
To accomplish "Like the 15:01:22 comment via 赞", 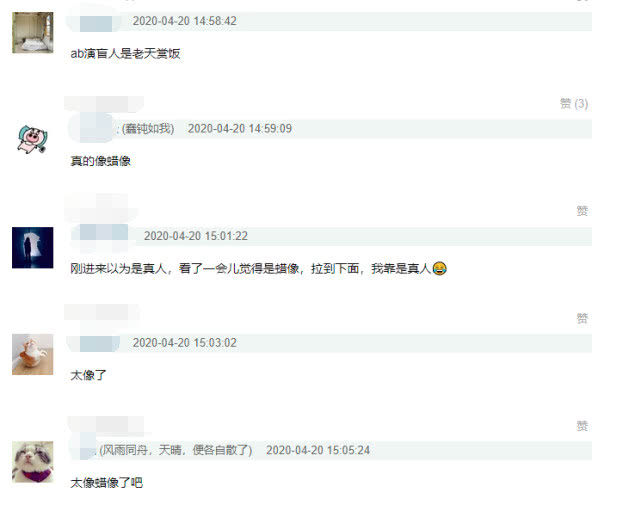I will [x=582, y=211].
